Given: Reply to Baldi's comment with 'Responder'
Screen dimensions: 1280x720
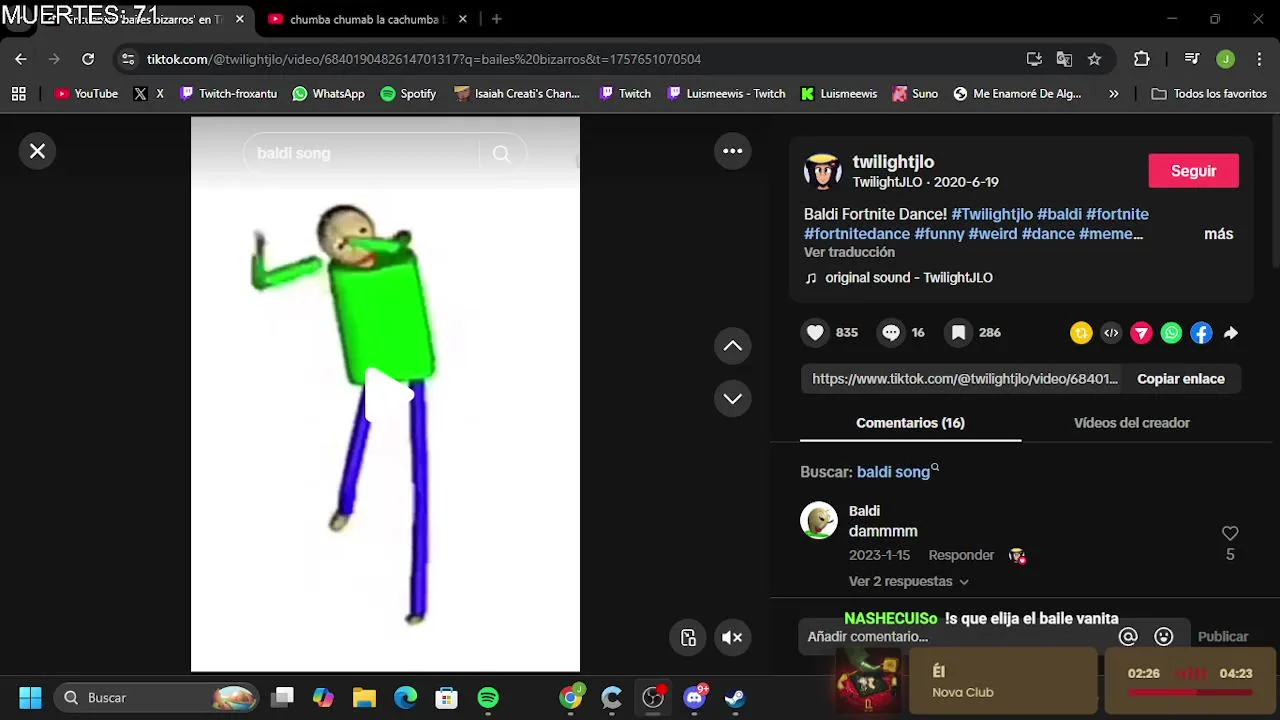Looking at the screenshot, I should coord(961,555).
